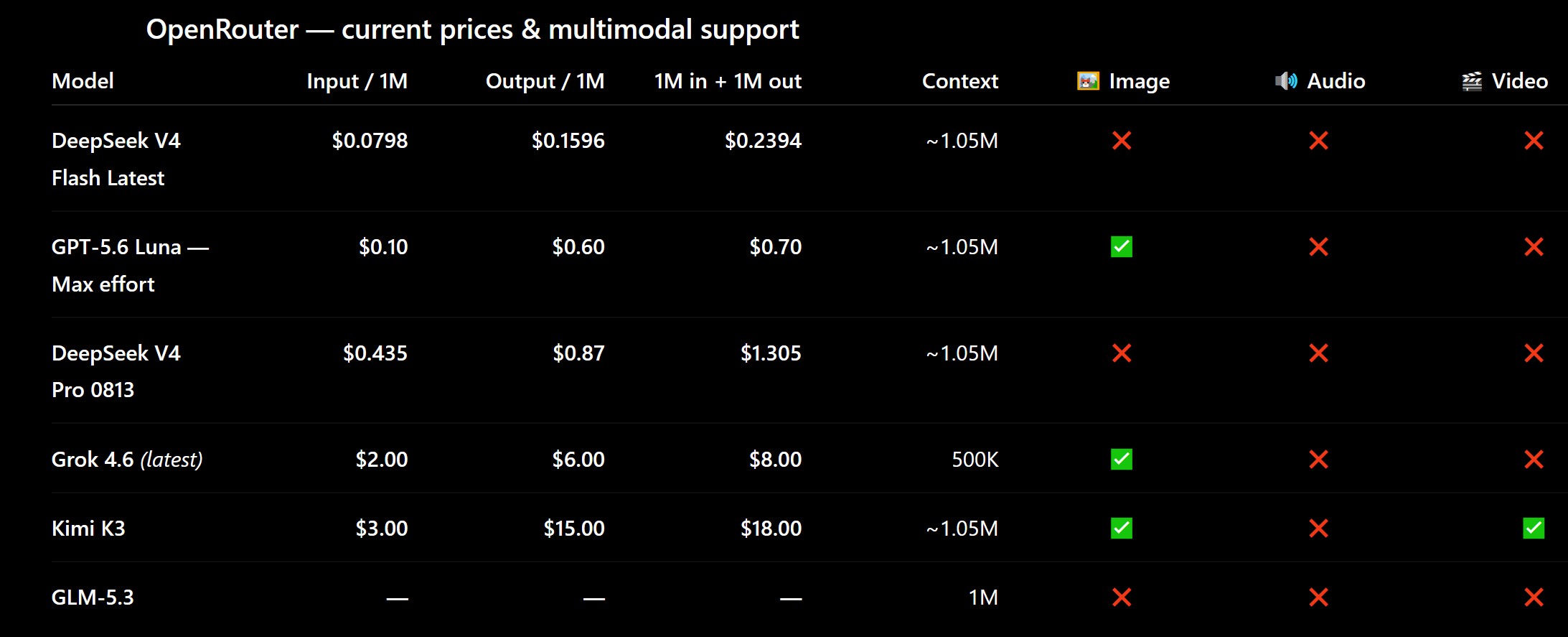Select the Input / 1M column header
1568x637 pixels.
(x=357, y=81)
